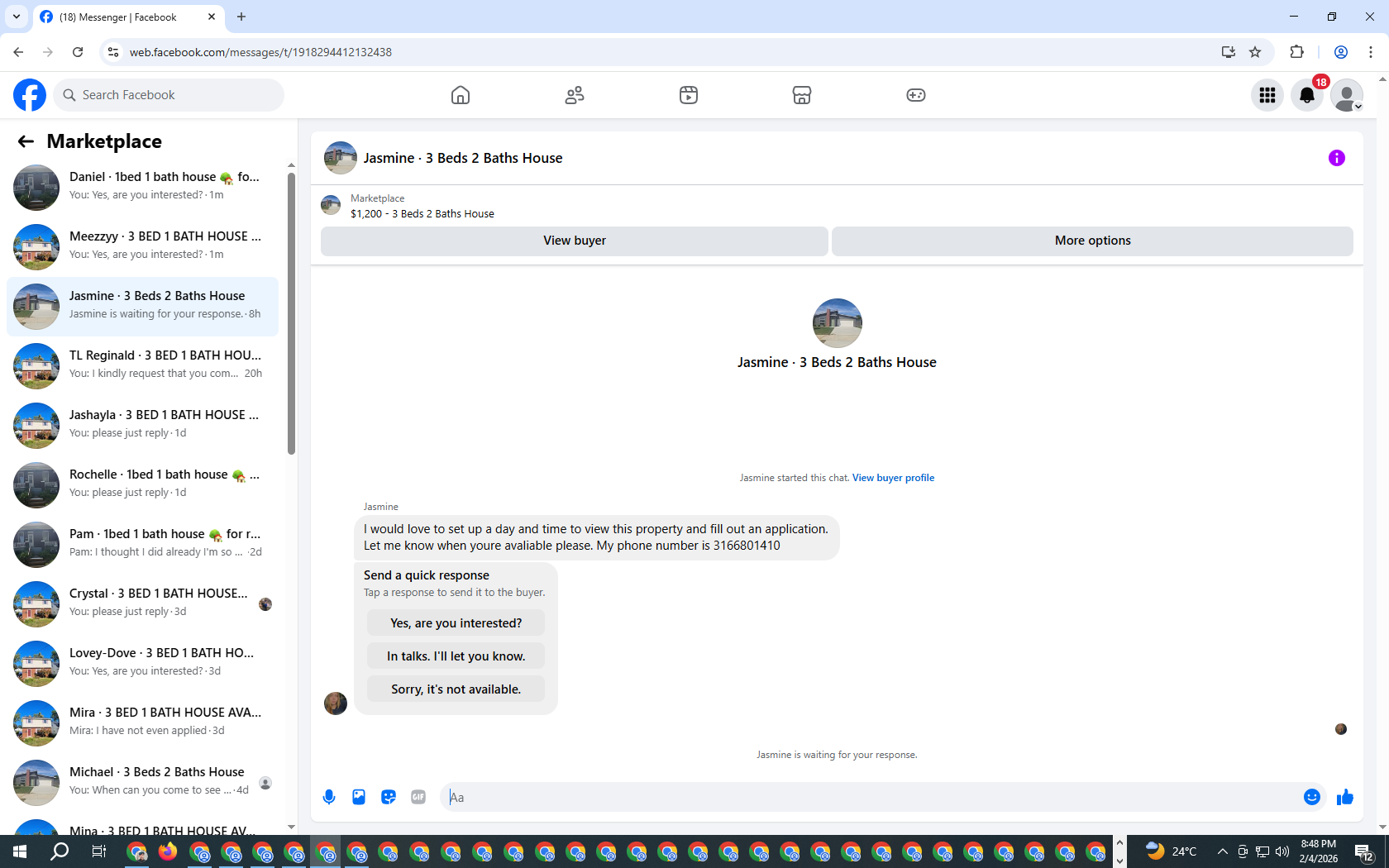
Task: Open the Facebook Home icon
Action: [x=461, y=95]
